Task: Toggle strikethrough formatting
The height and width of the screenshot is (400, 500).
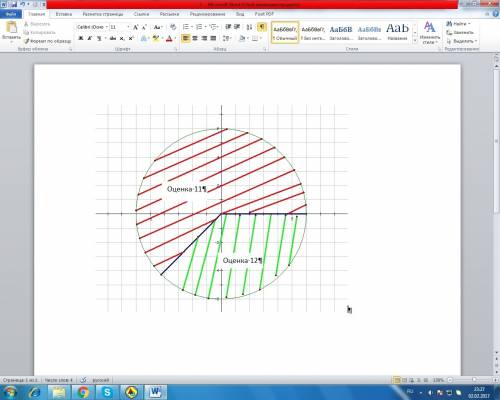Action: (113, 38)
